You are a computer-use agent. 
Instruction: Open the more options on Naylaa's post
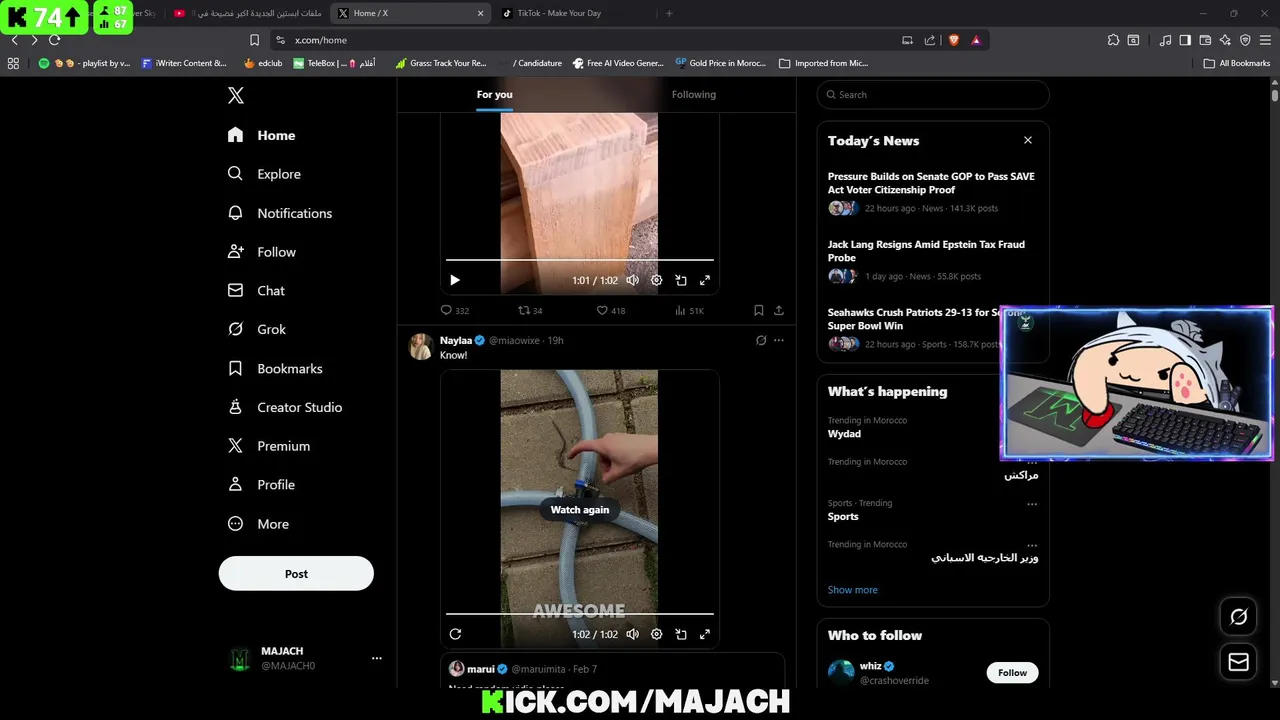(779, 340)
